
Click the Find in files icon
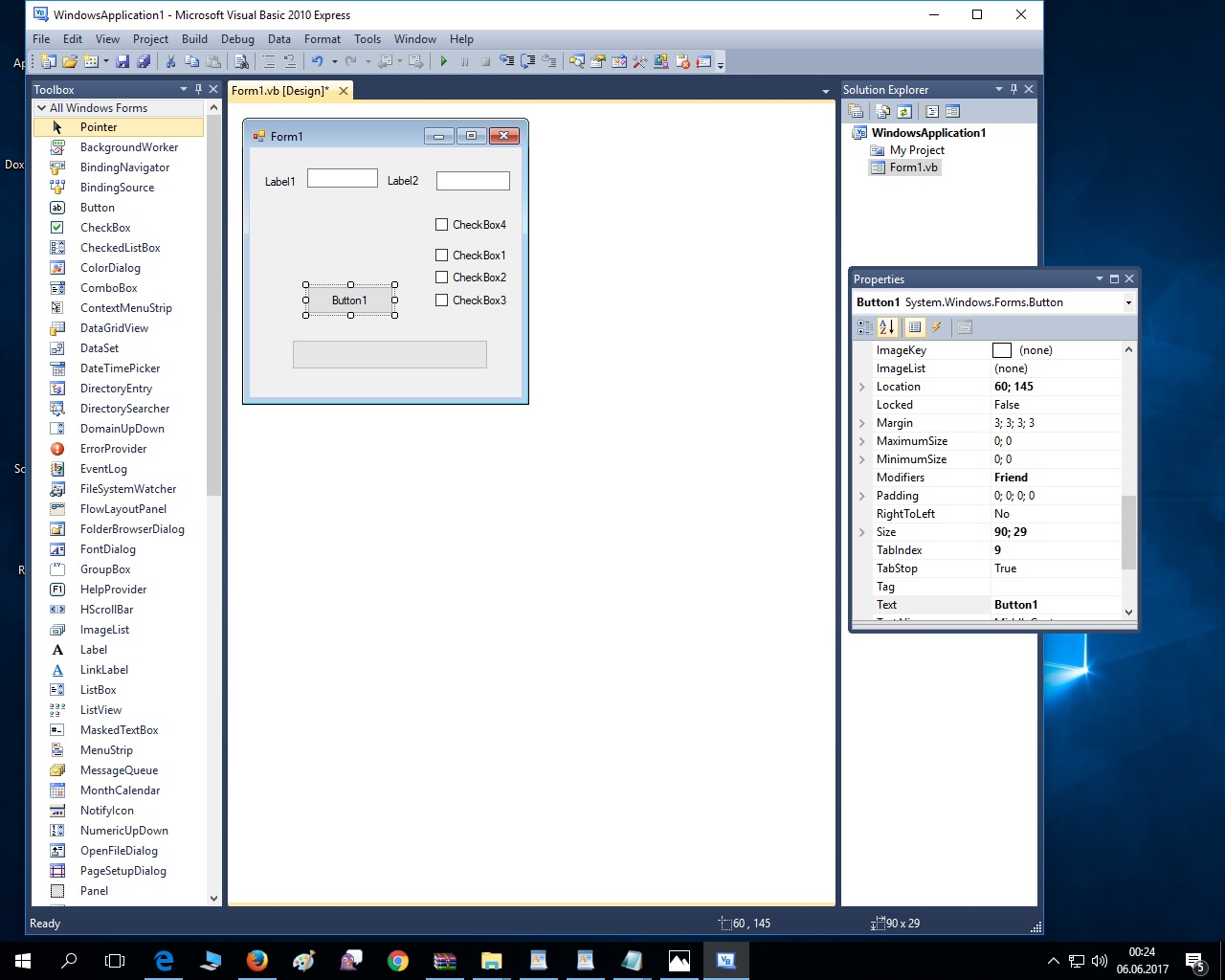coord(240,61)
